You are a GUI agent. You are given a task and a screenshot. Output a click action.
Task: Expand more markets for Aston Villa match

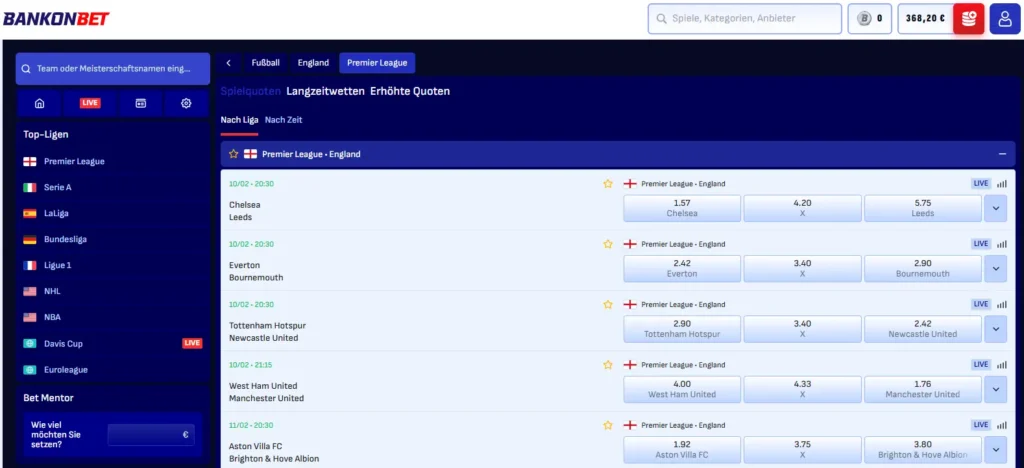point(995,450)
